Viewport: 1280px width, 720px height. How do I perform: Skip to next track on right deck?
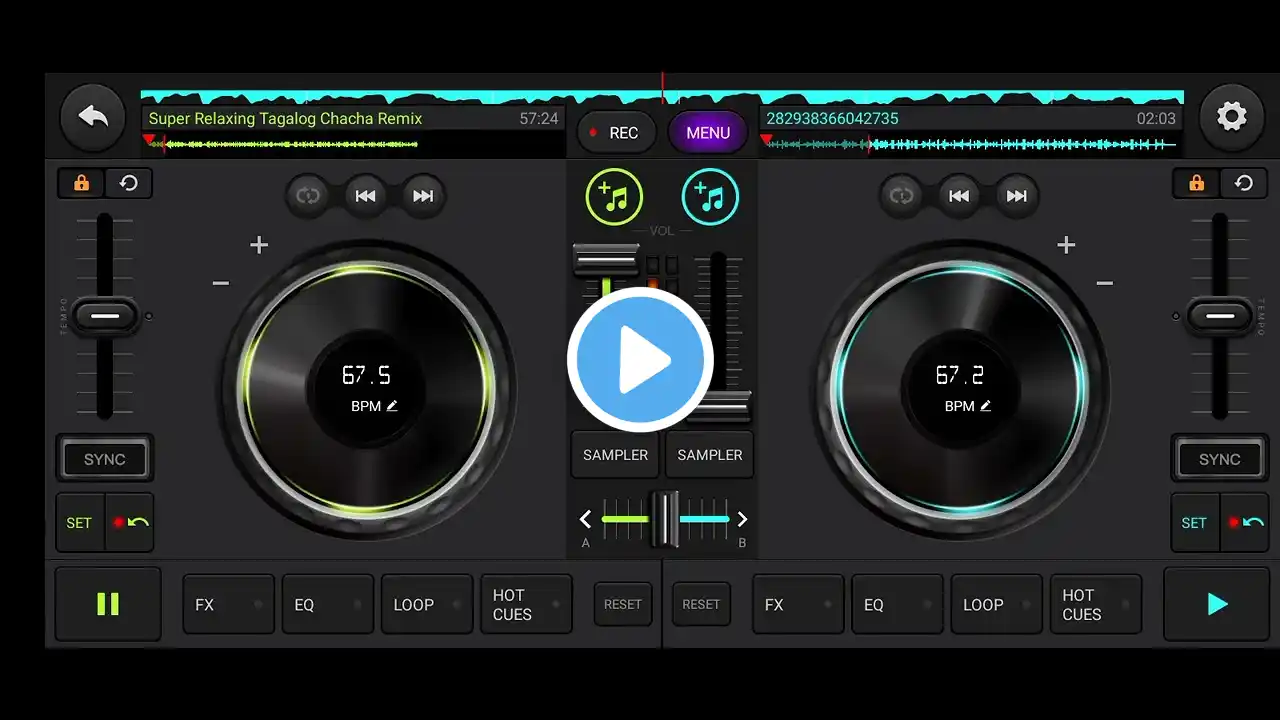(1016, 196)
